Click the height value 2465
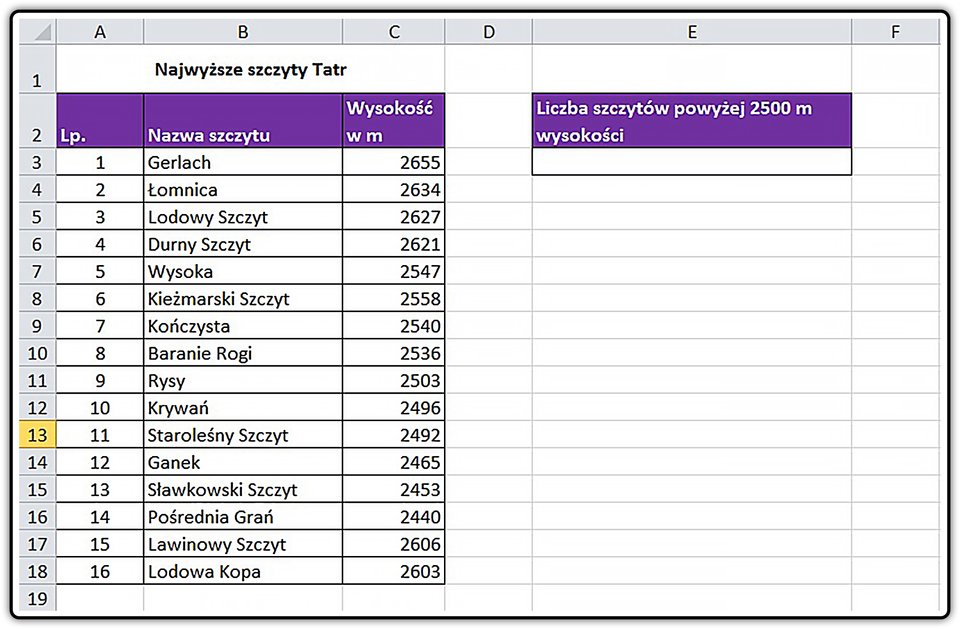Screen dimensions: 960x629 [394, 462]
